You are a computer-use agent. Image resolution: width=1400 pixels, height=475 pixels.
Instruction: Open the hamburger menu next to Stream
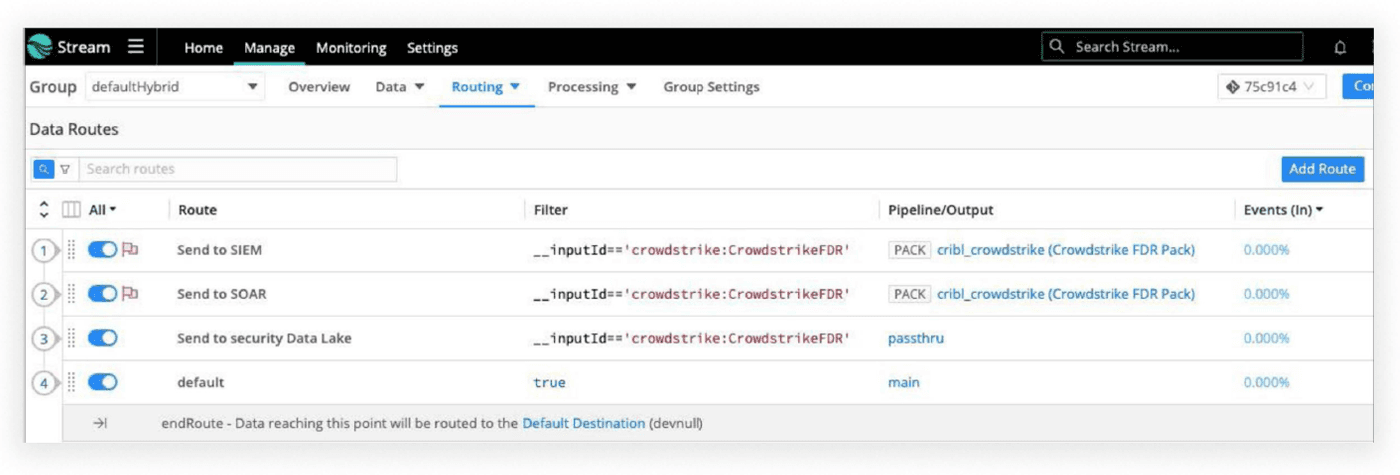point(136,47)
